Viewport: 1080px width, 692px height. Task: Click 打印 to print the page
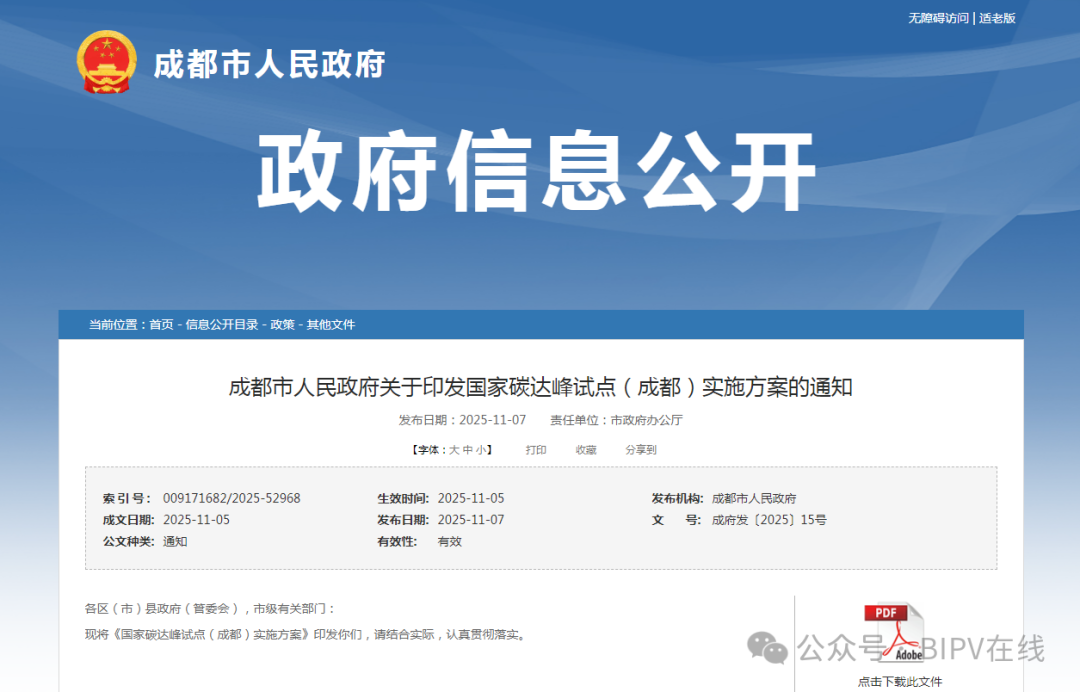tap(536, 450)
